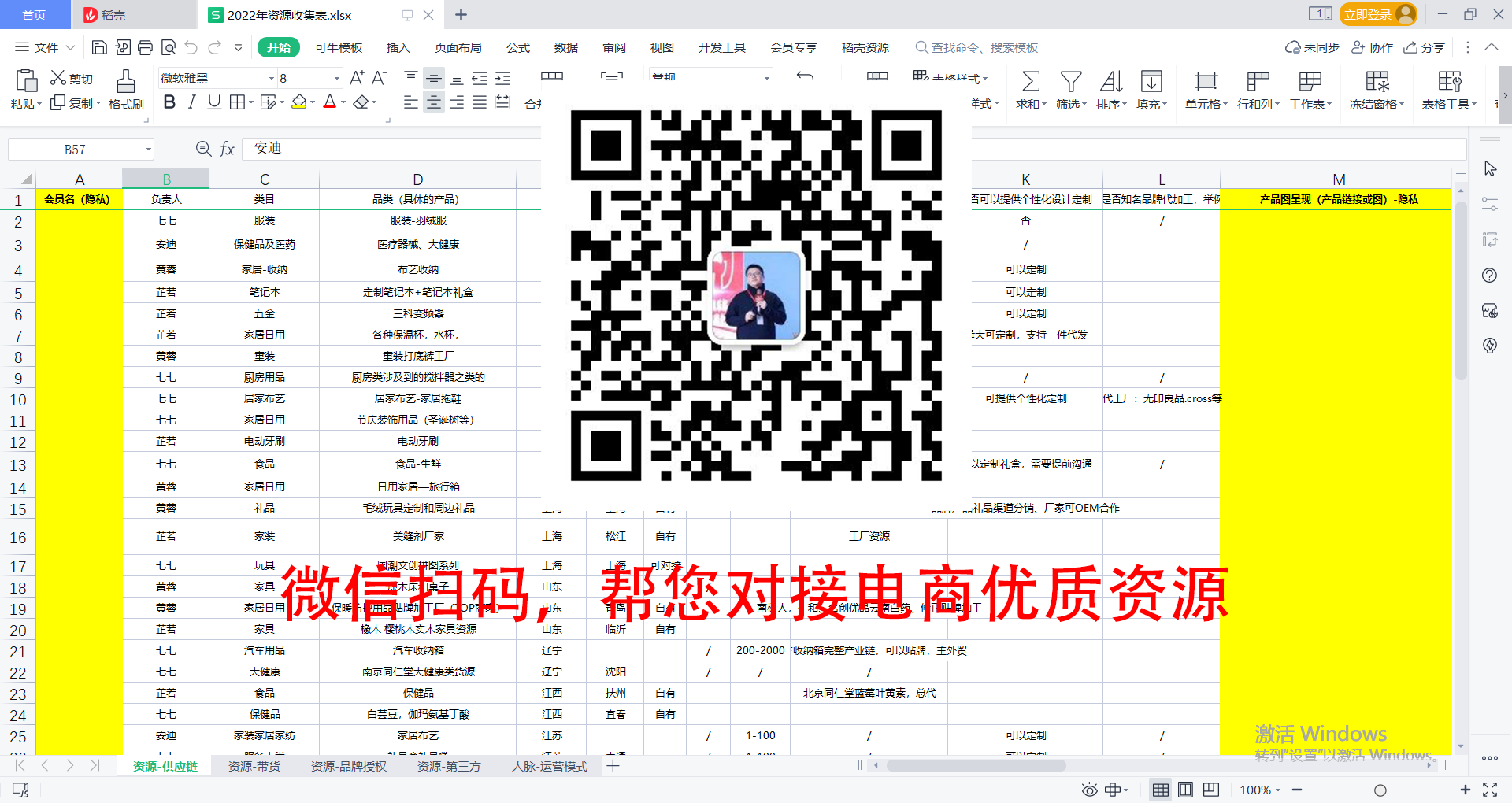Click the 立即登录 login button

(x=1377, y=14)
